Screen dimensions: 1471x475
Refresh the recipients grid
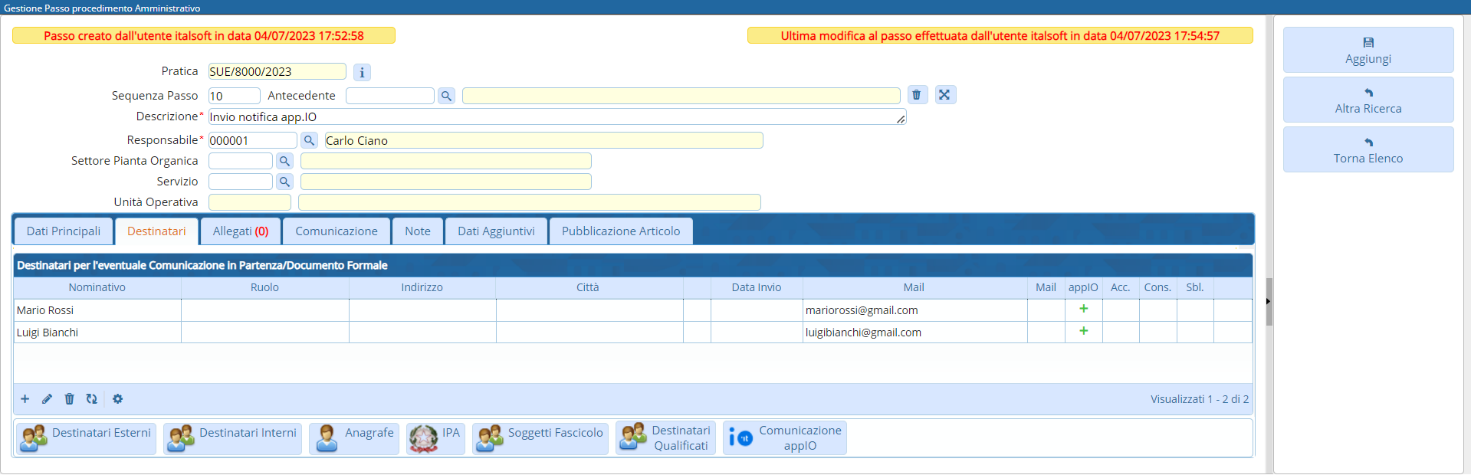pos(92,399)
